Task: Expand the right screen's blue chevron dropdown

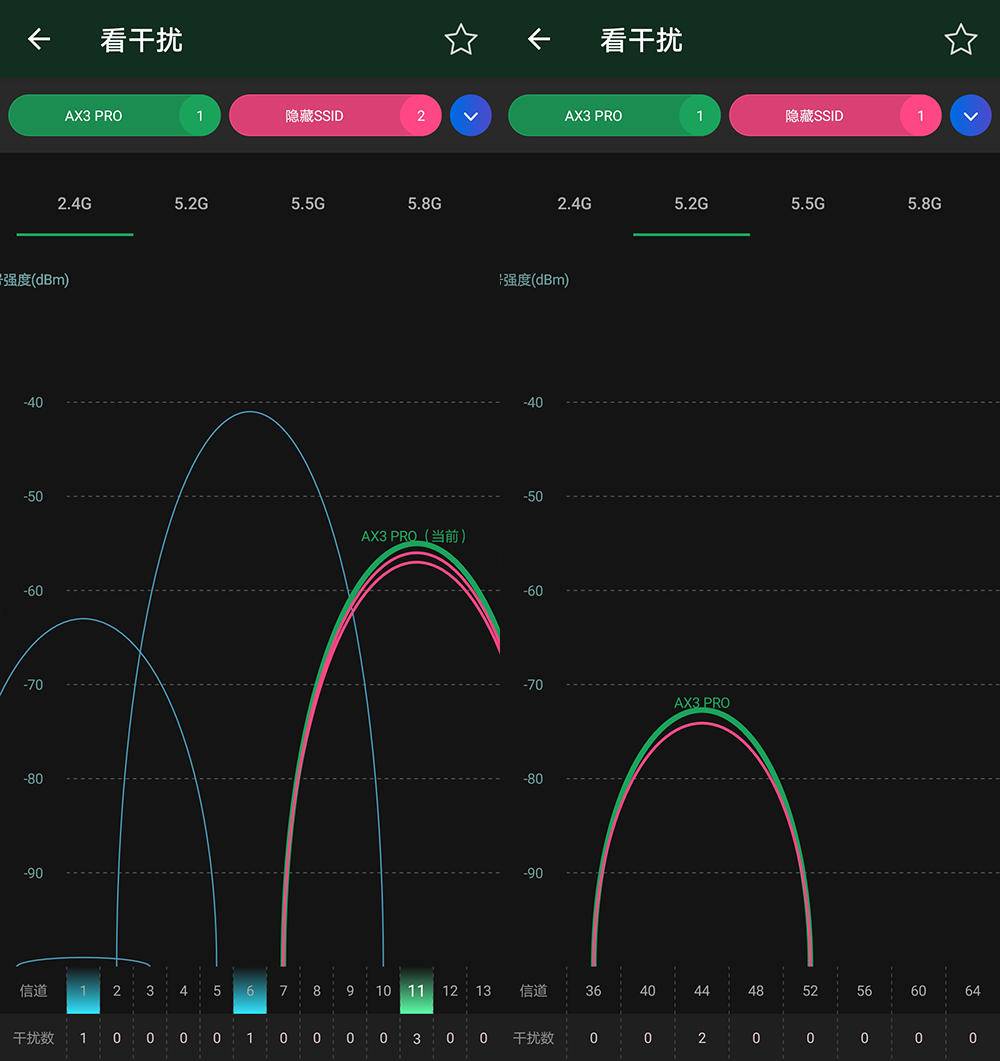Action: click(970, 116)
